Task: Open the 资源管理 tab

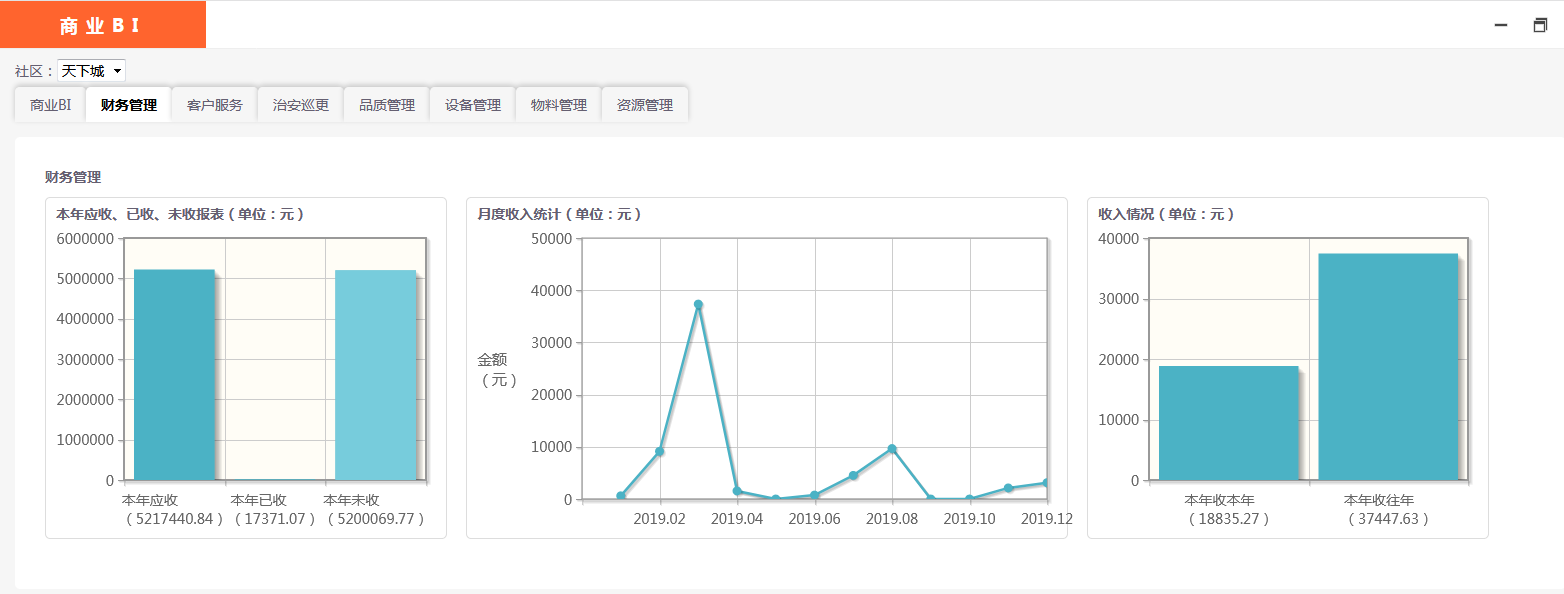Action: [x=645, y=105]
